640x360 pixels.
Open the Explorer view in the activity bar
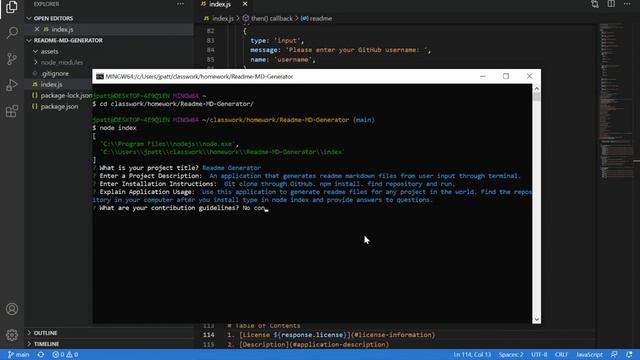click(12, 7)
